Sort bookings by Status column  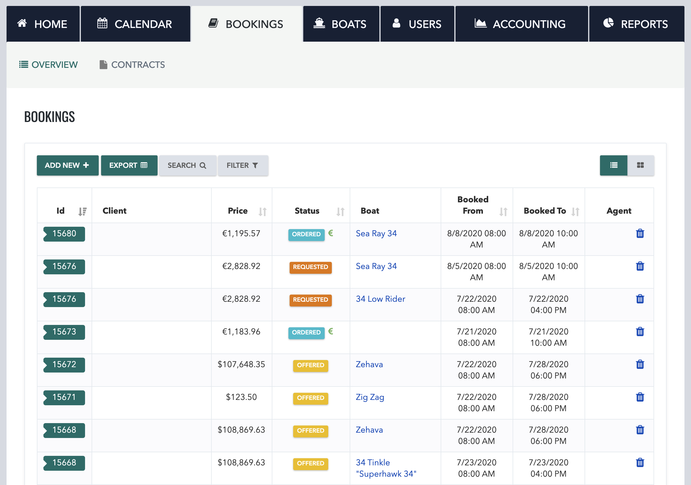pos(340,211)
